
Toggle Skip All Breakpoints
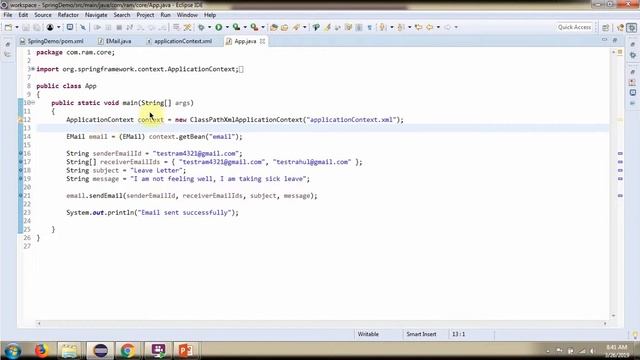tap(83, 27)
